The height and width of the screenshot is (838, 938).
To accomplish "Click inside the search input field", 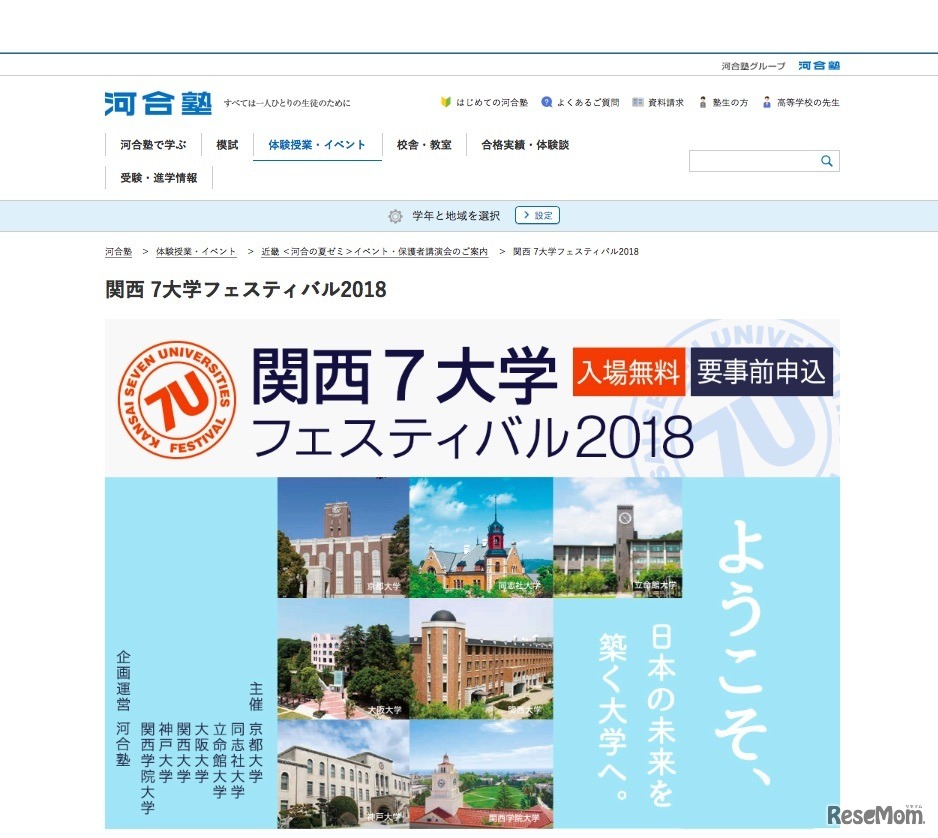I will pos(755,160).
